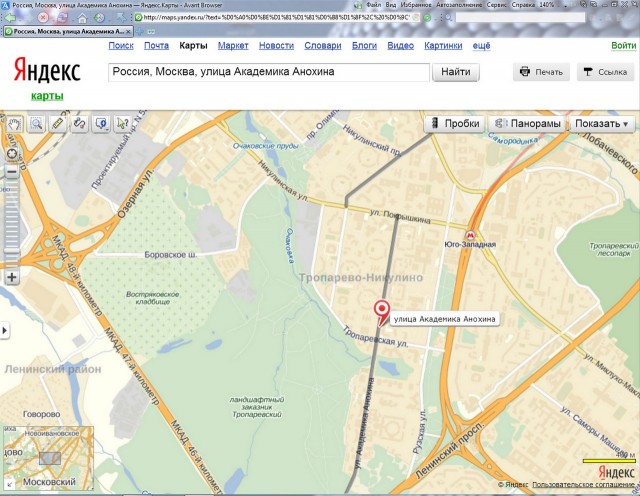This screenshot has height=496, width=640.
Task: Select the Россия, Москва browser tab
Action: pos(68,31)
